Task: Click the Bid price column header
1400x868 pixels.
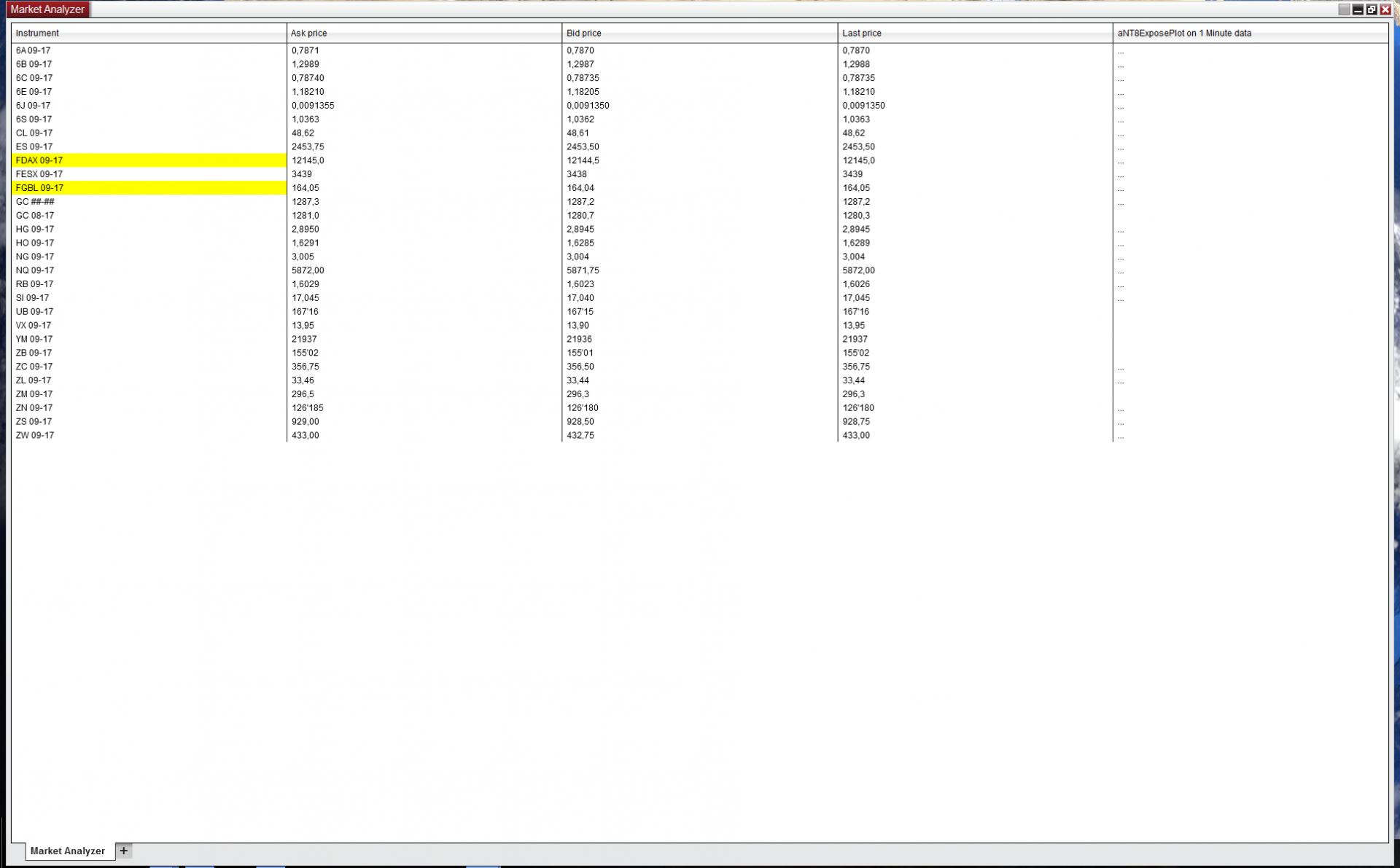Action: (x=584, y=33)
